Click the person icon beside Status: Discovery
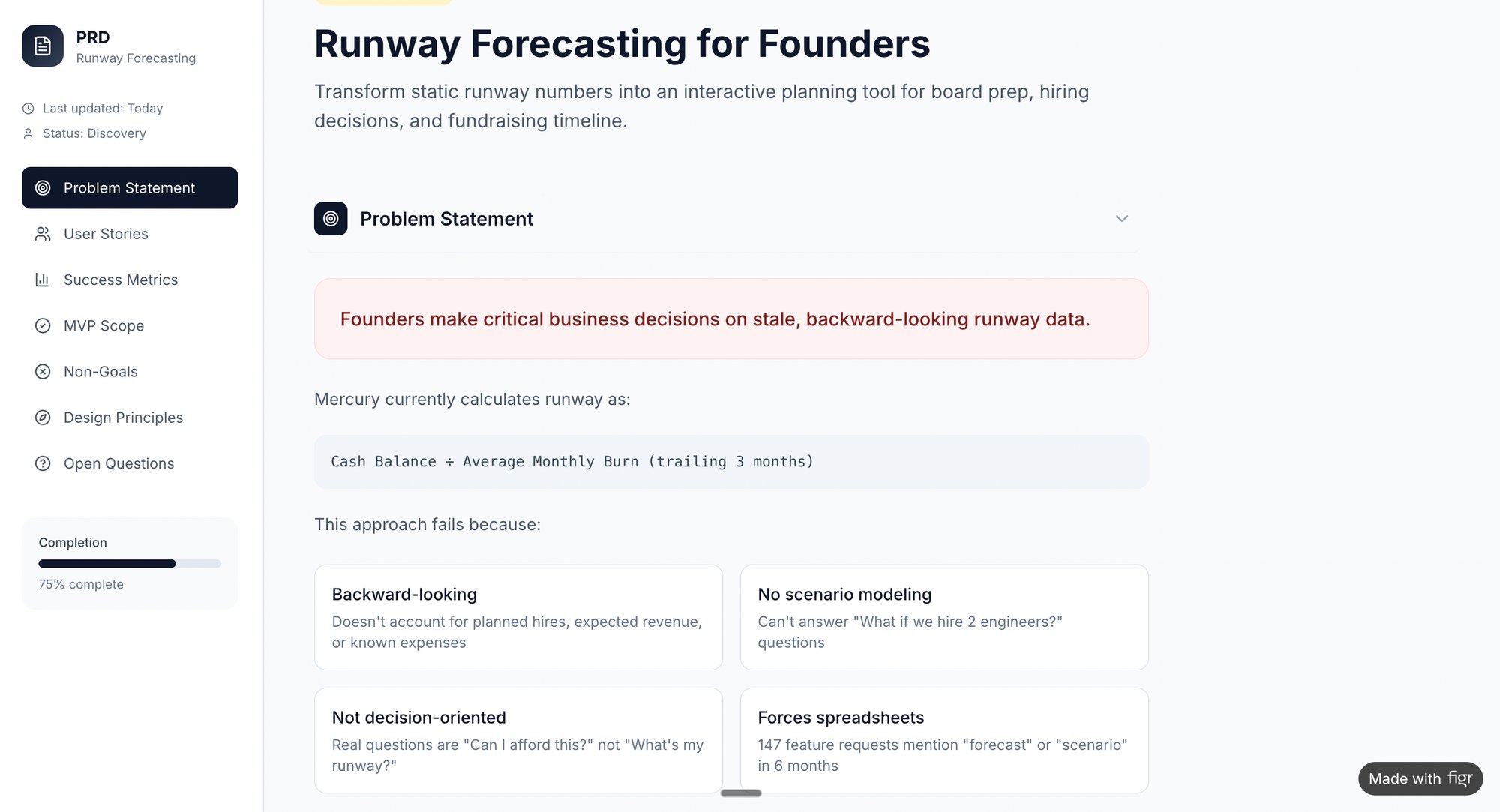The width and height of the screenshot is (1500, 812). pyautogui.click(x=28, y=133)
